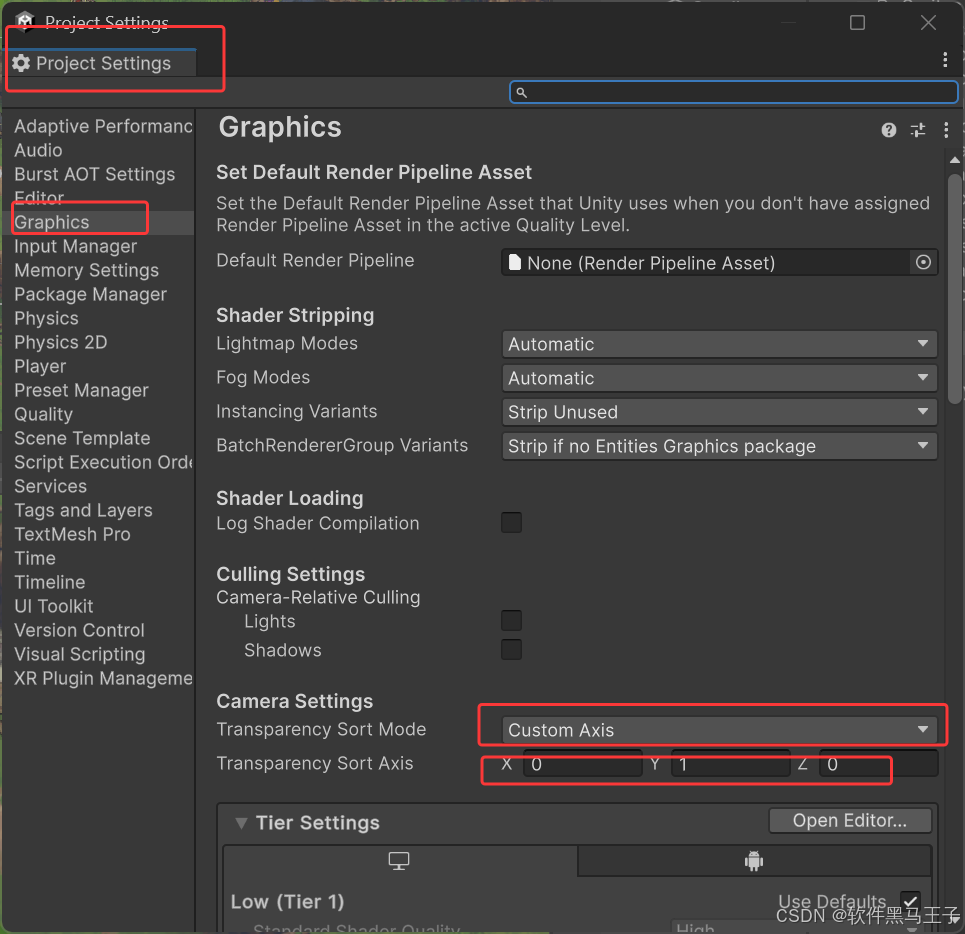Screen dimensions: 965x934
Task: Open the Instancing Variants dropdown
Action: click(719, 412)
